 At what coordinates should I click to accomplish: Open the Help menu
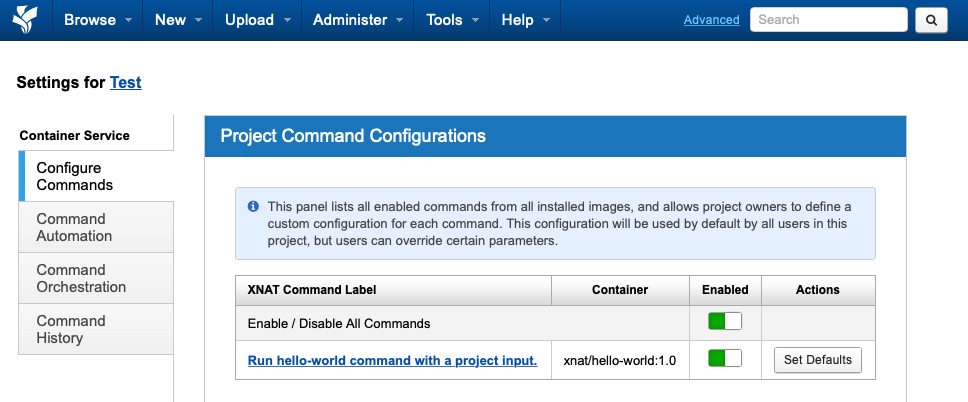[x=525, y=20]
